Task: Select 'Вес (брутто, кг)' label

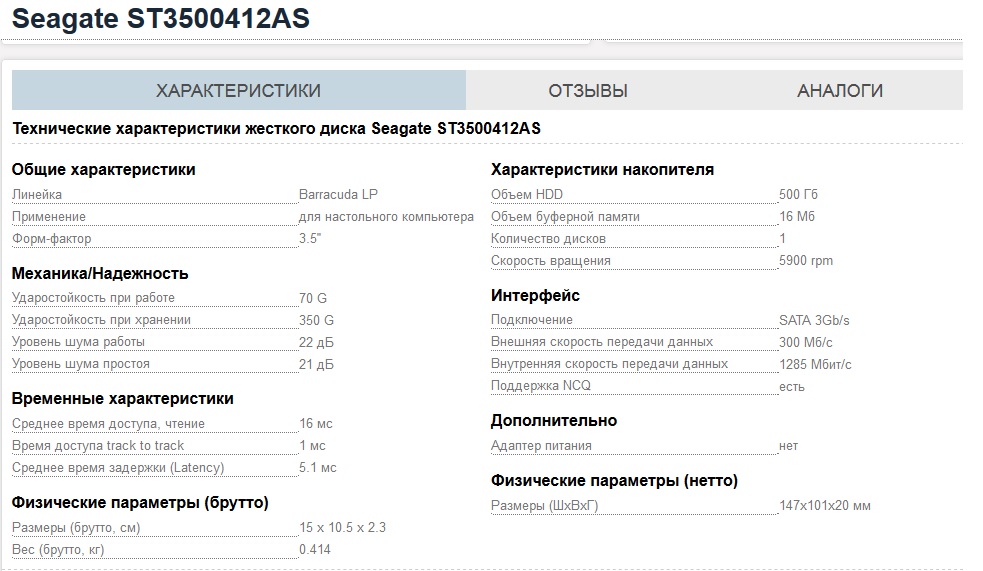Action: (x=58, y=550)
